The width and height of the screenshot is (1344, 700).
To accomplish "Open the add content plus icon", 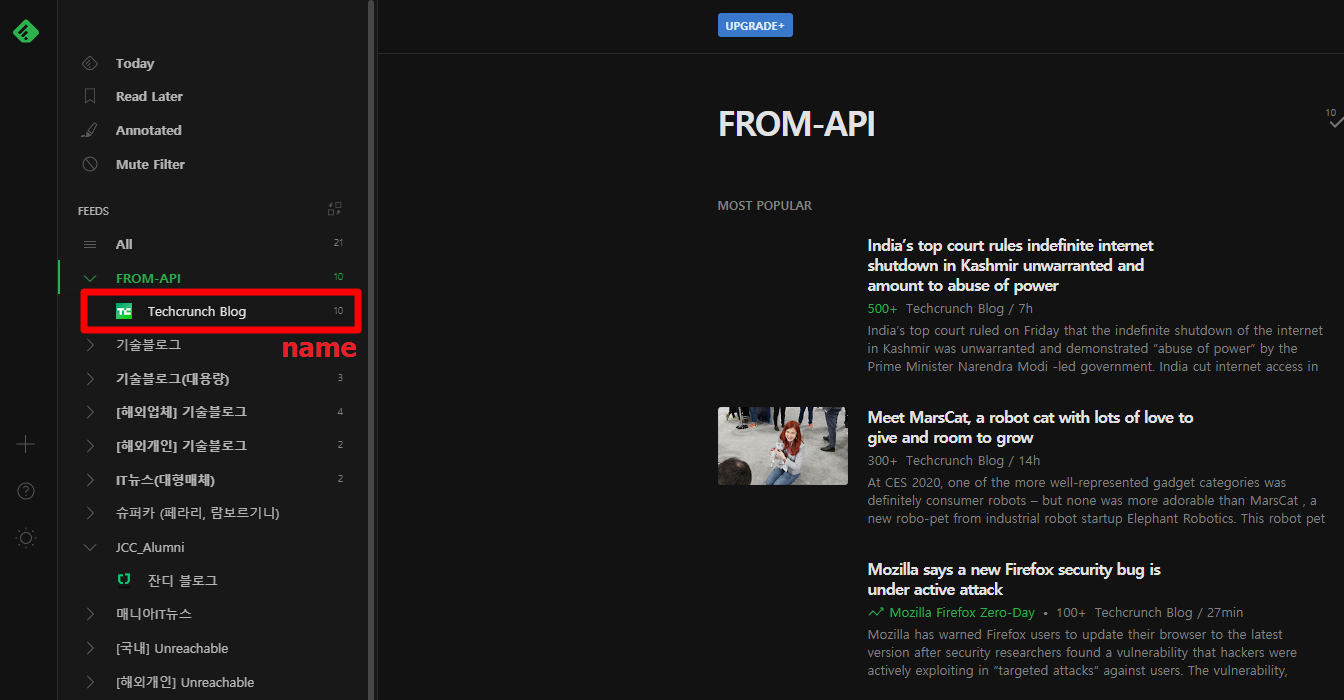I will [26, 444].
